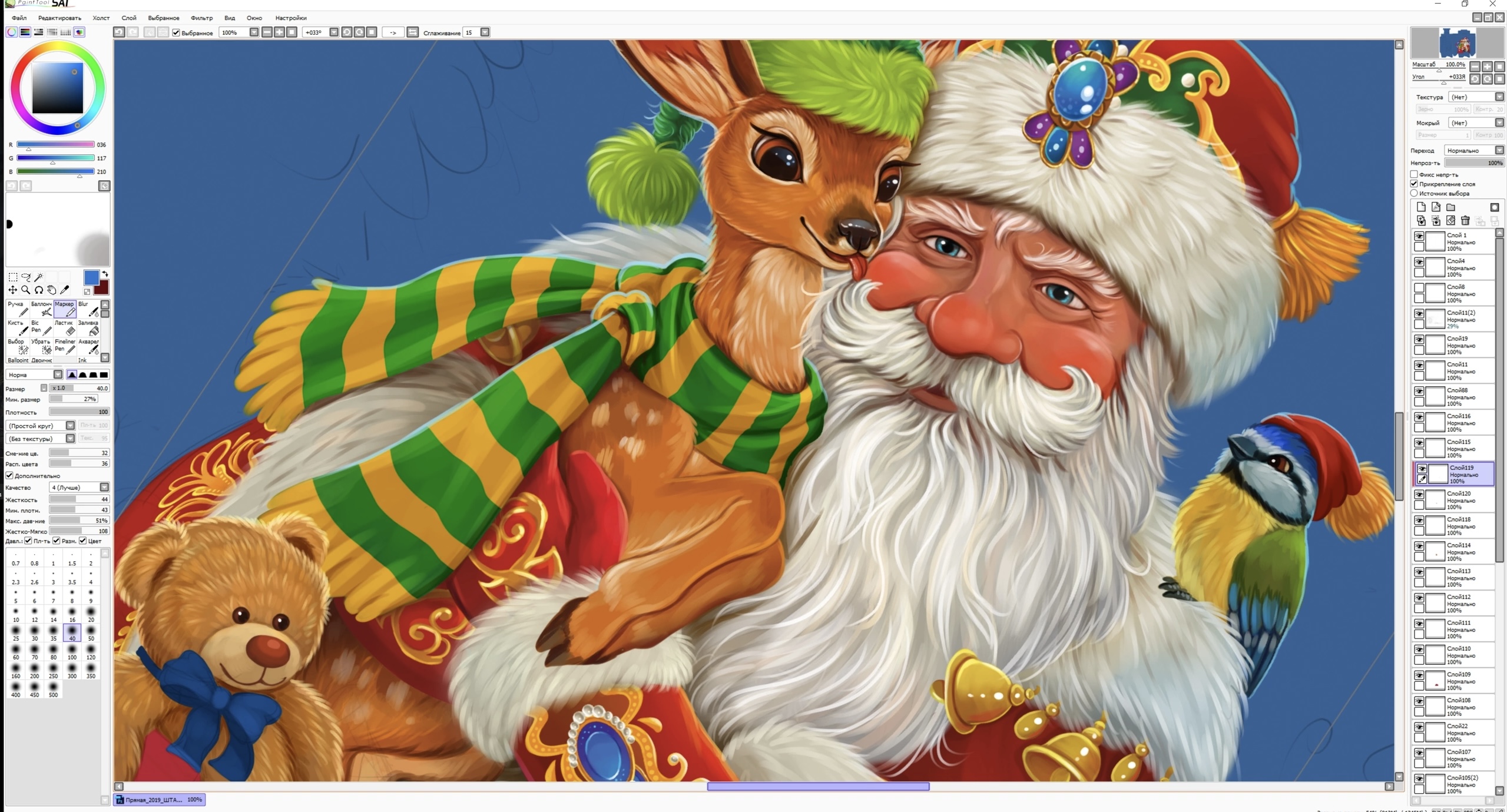Click the undo arrow in the toolbar

coord(120,32)
